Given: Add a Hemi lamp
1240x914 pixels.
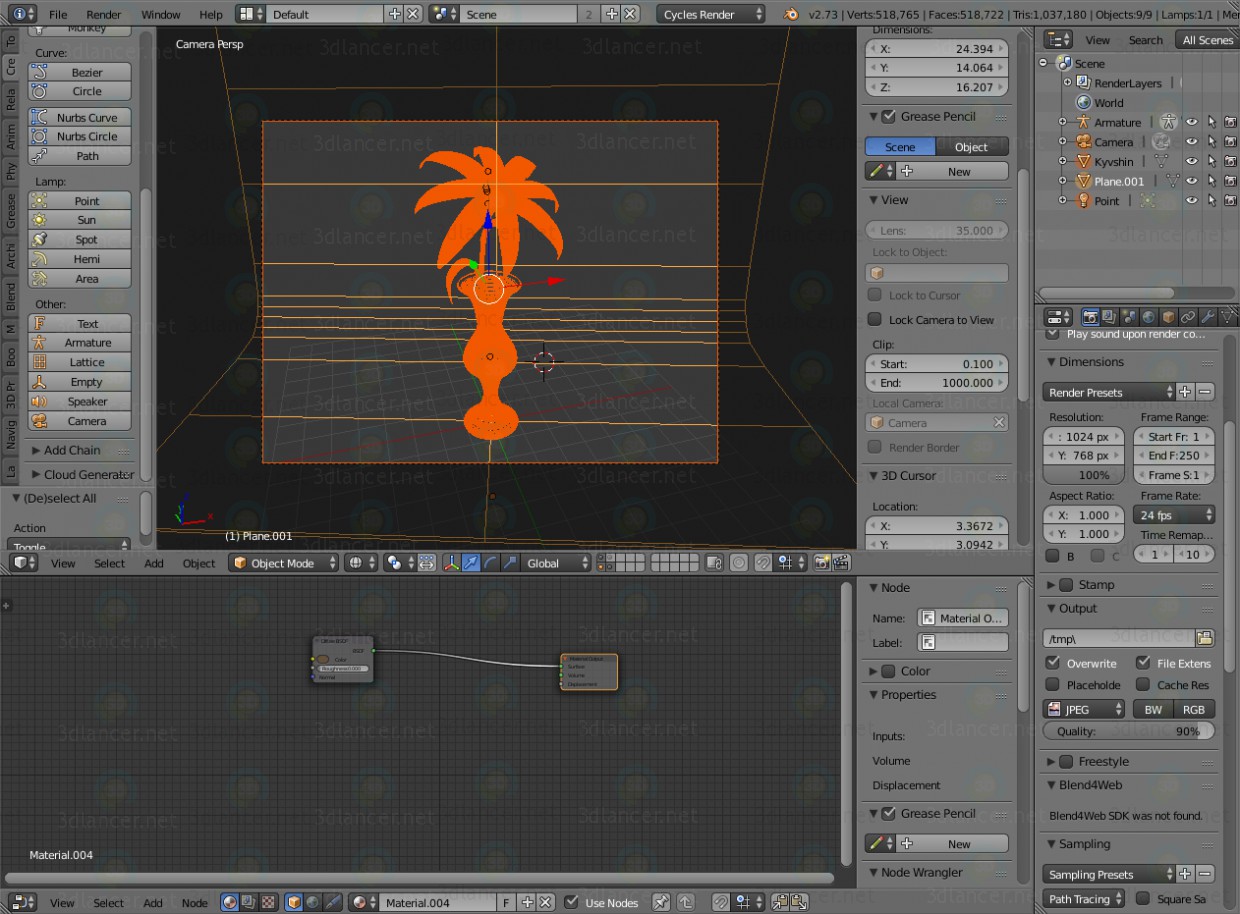Looking at the screenshot, I should pos(80,259).
